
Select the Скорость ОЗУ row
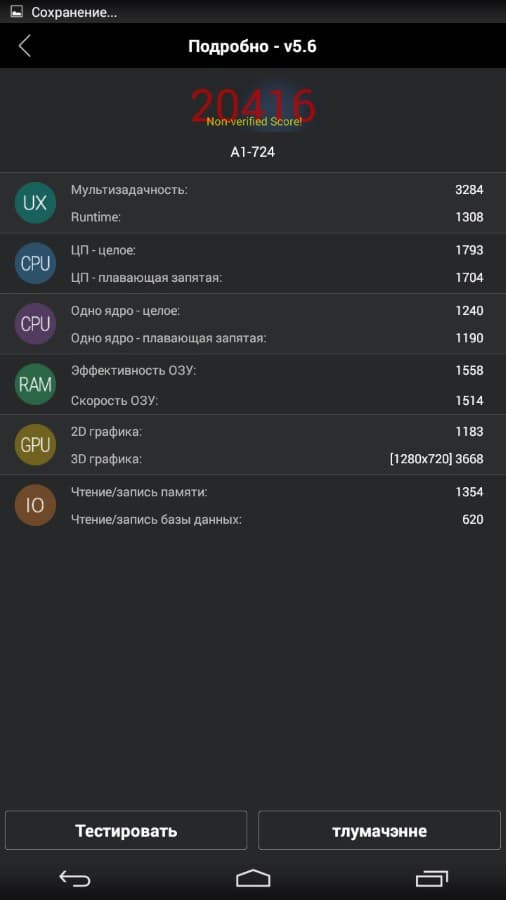pos(277,401)
